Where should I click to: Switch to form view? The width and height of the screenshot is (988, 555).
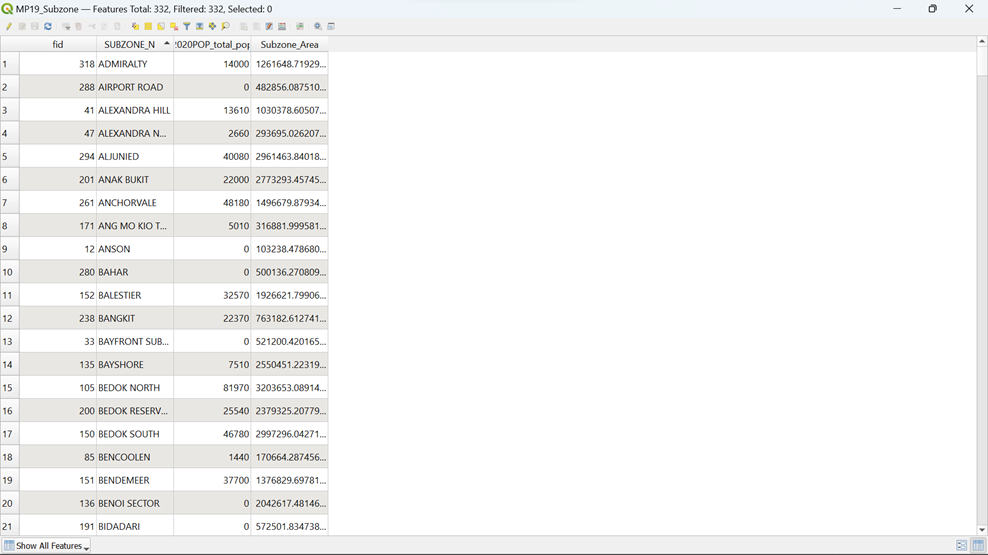(x=961, y=546)
